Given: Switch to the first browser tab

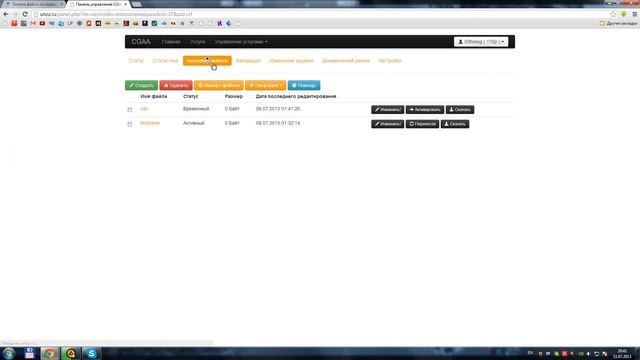Looking at the screenshot, I should click(34, 4).
